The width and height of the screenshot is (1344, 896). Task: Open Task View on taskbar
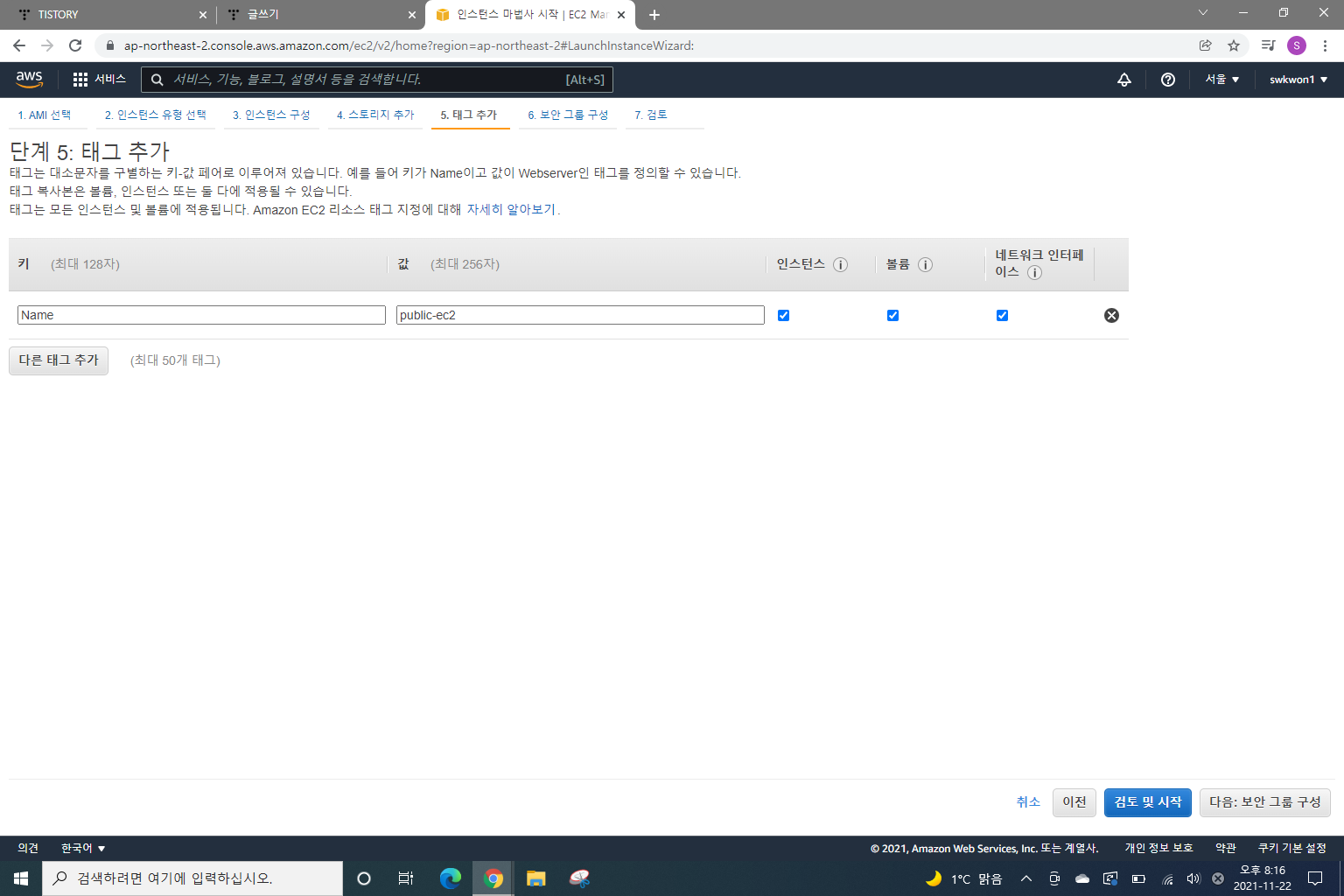click(406, 878)
